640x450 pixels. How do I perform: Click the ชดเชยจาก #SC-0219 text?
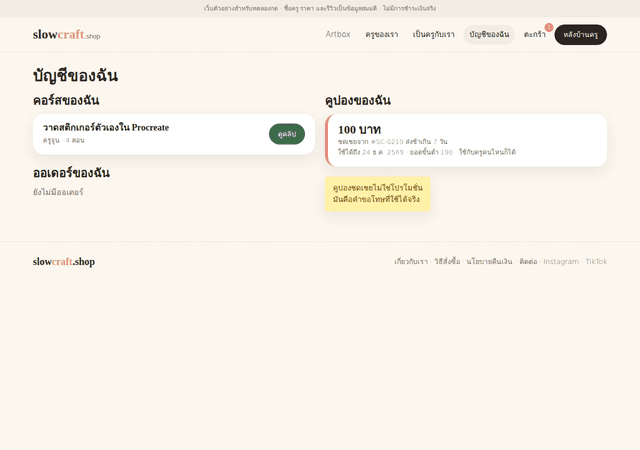coord(393,142)
